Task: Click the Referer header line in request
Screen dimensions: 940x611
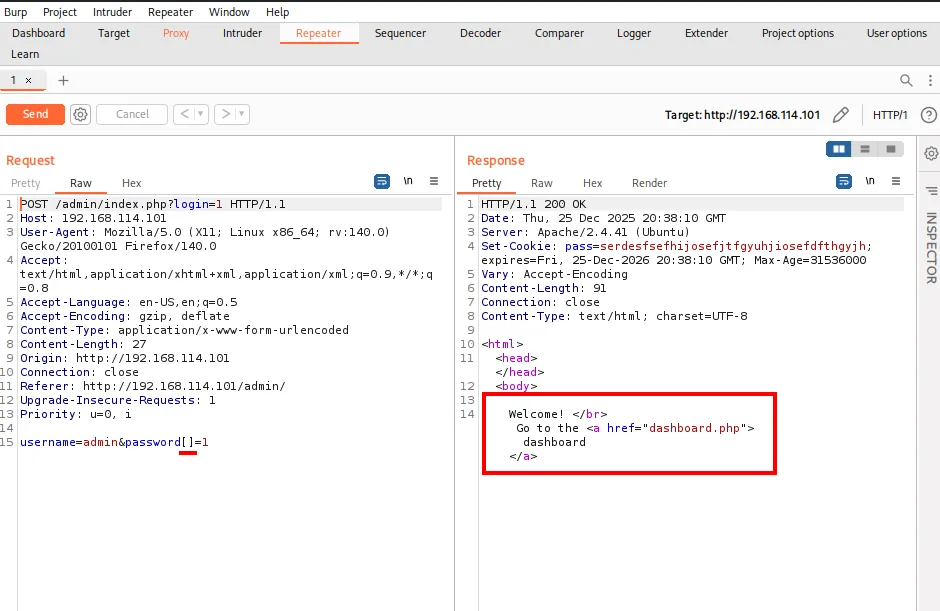Action: pyautogui.click(x=153, y=386)
